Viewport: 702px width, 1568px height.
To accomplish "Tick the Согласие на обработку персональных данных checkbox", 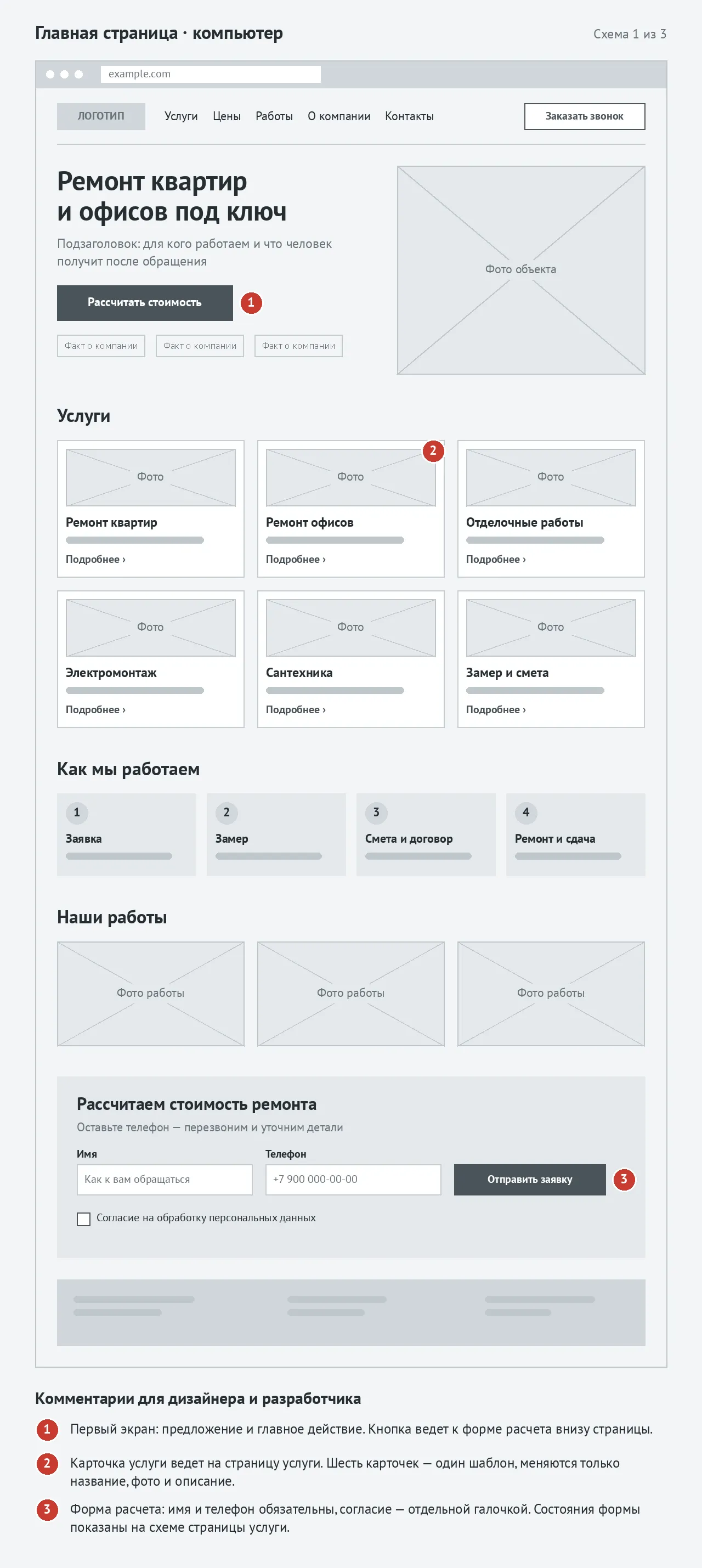I will [x=83, y=1219].
